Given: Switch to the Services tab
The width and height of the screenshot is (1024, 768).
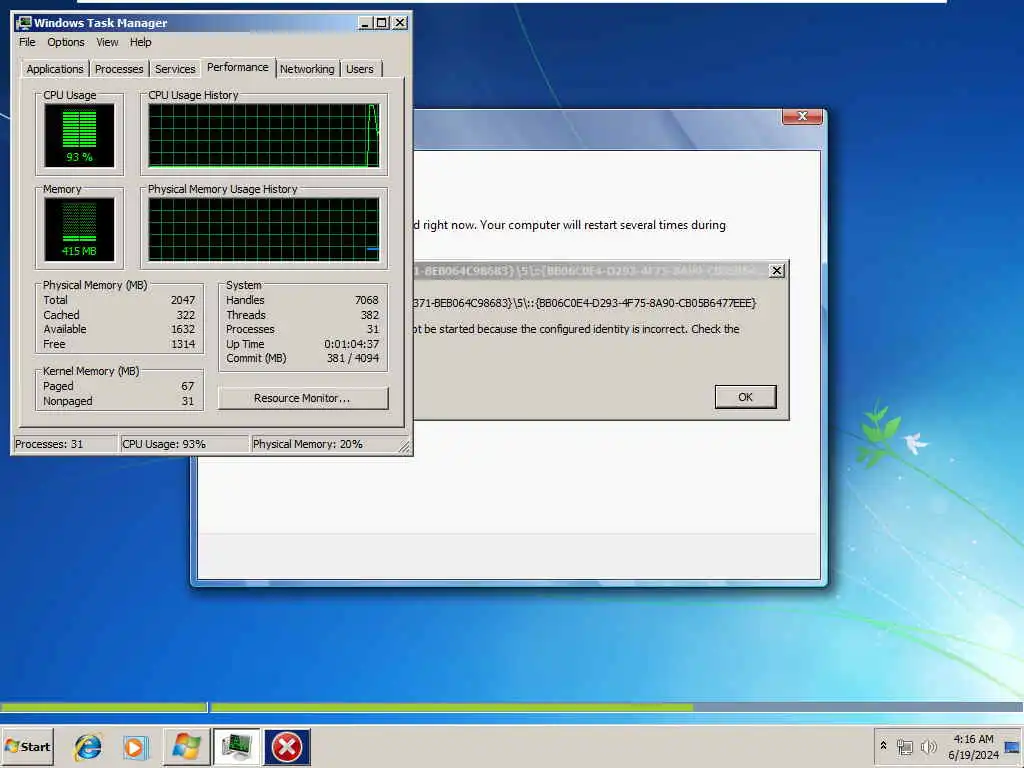Looking at the screenshot, I should [175, 69].
